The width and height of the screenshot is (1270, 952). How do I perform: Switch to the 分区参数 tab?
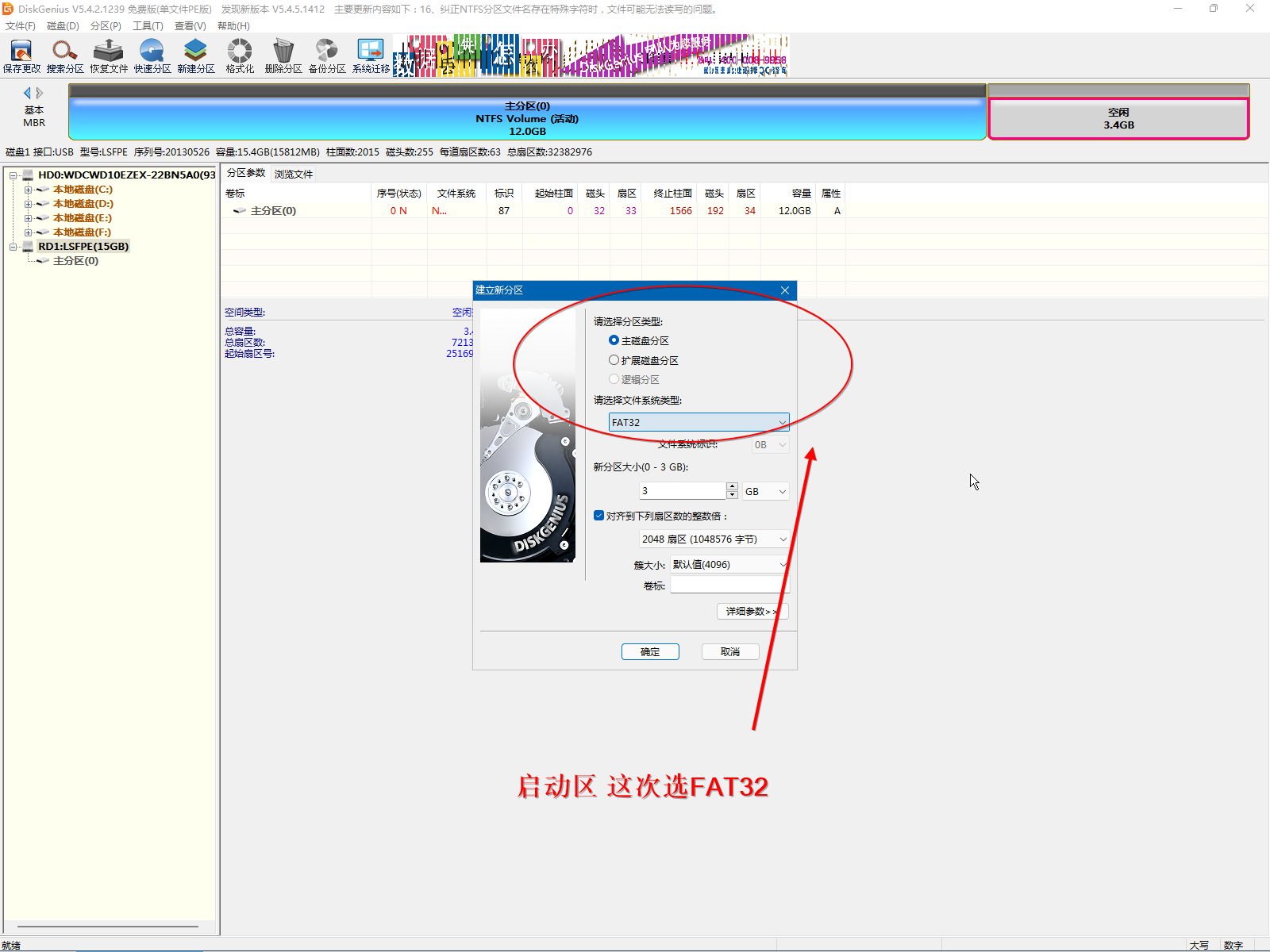click(246, 173)
